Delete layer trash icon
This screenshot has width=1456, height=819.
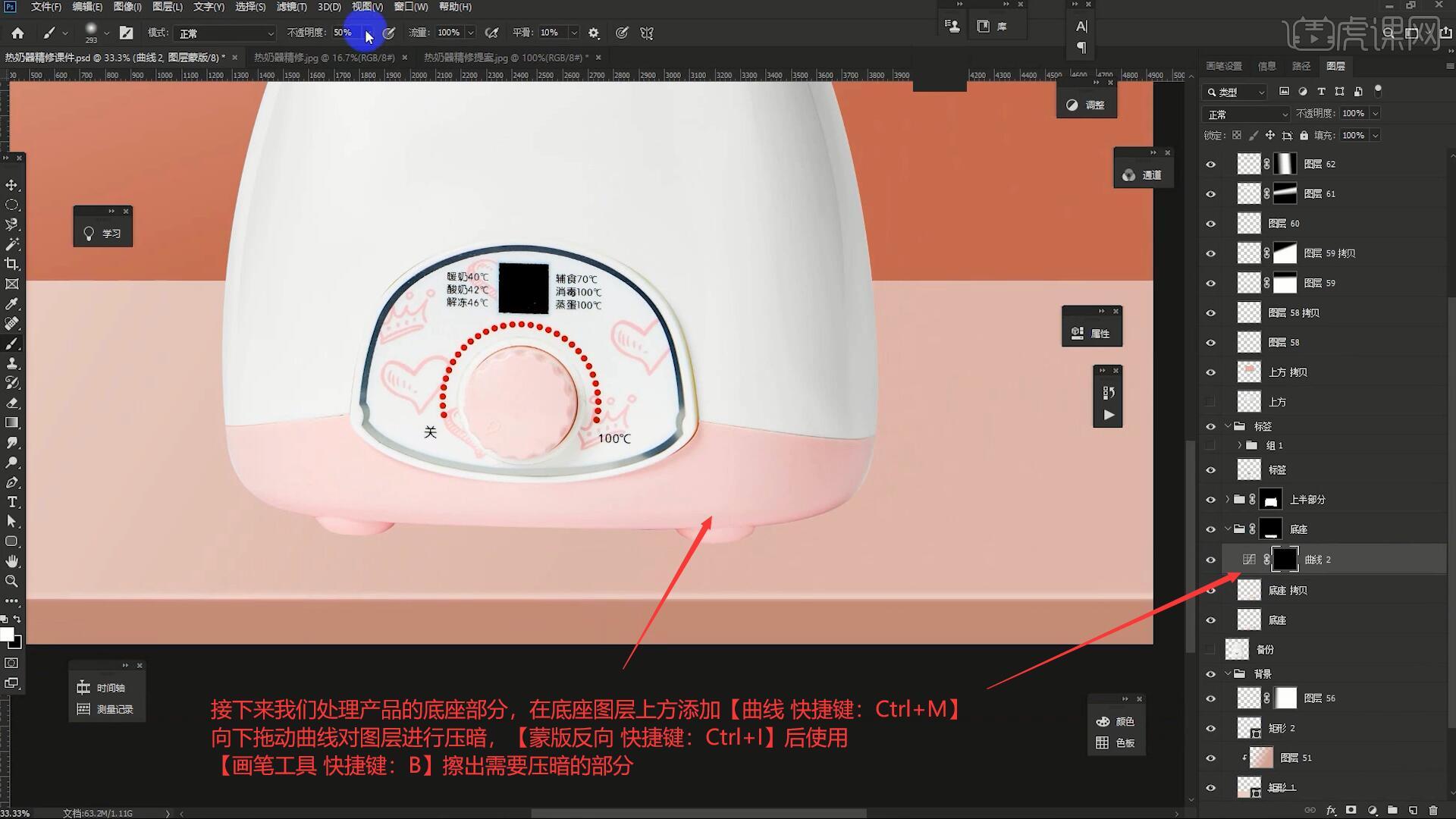[x=1433, y=811]
